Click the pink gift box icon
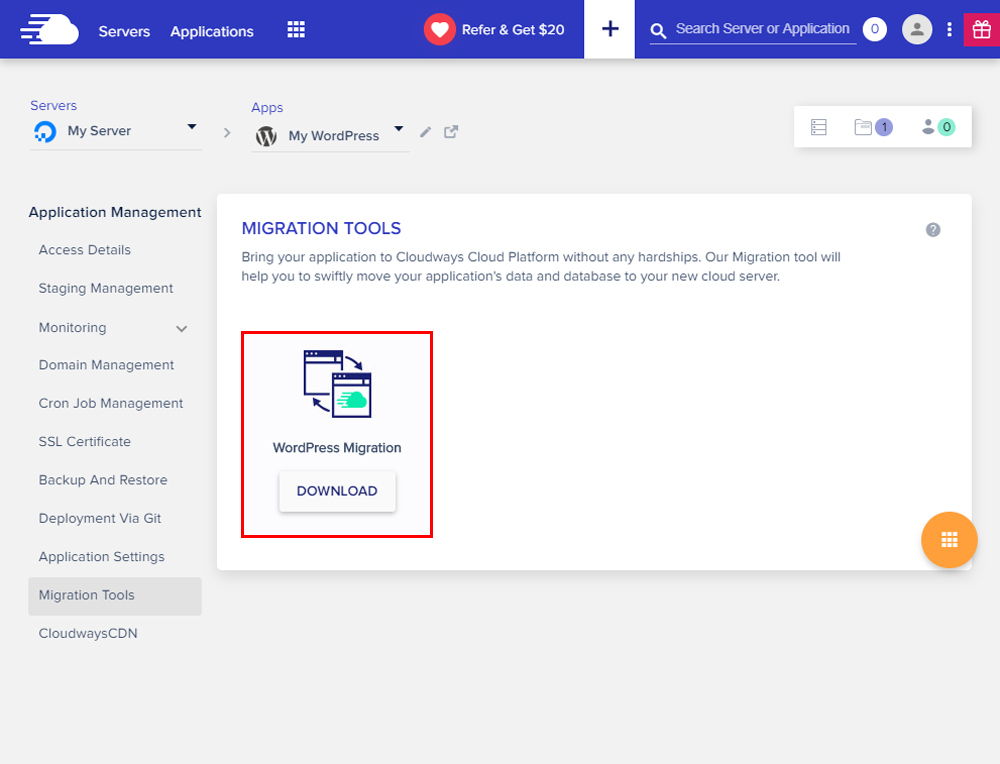Viewport: 1000px width, 764px height. [982, 29]
